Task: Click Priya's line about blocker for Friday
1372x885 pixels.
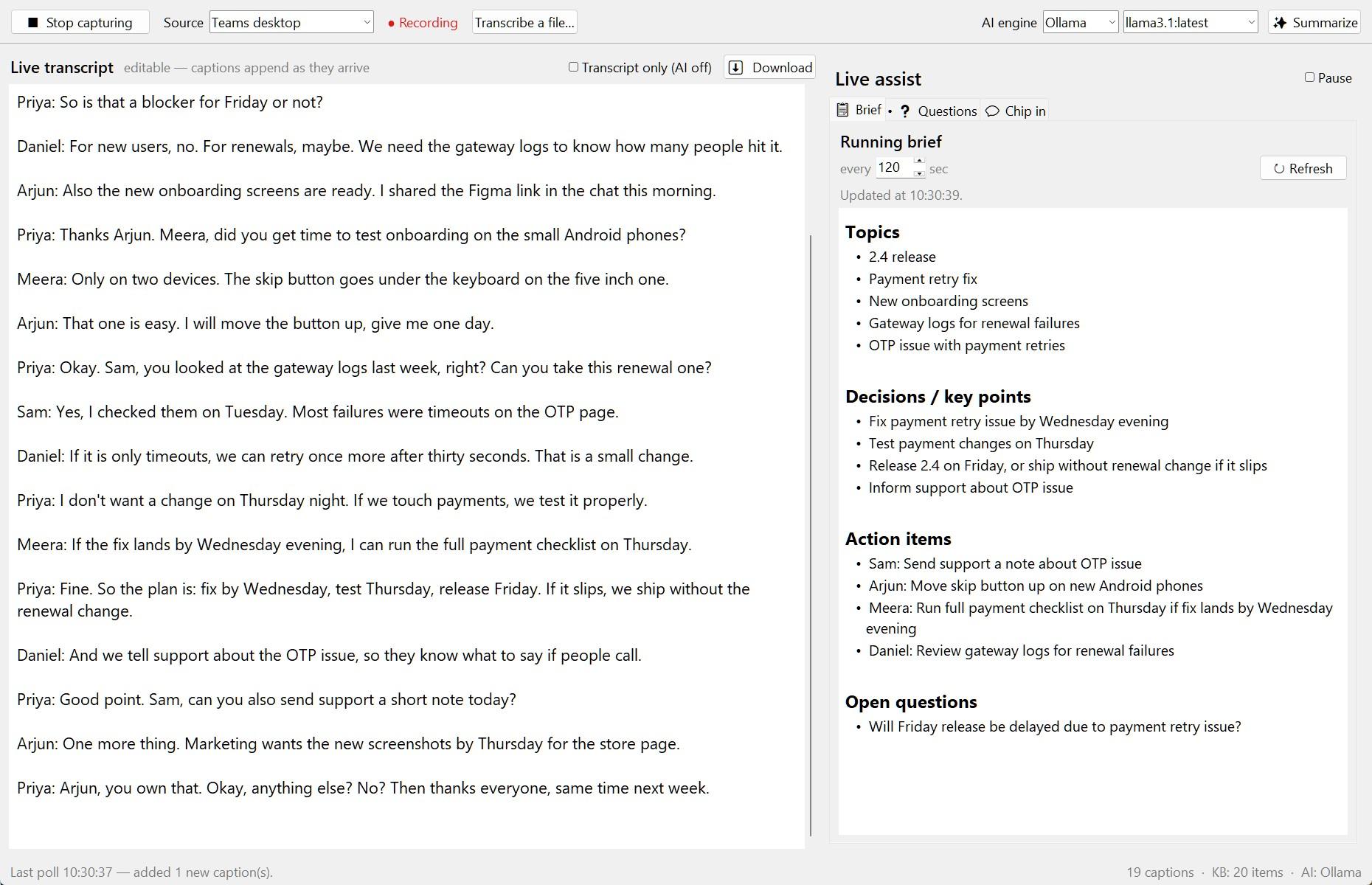Action: [x=170, y=102]
